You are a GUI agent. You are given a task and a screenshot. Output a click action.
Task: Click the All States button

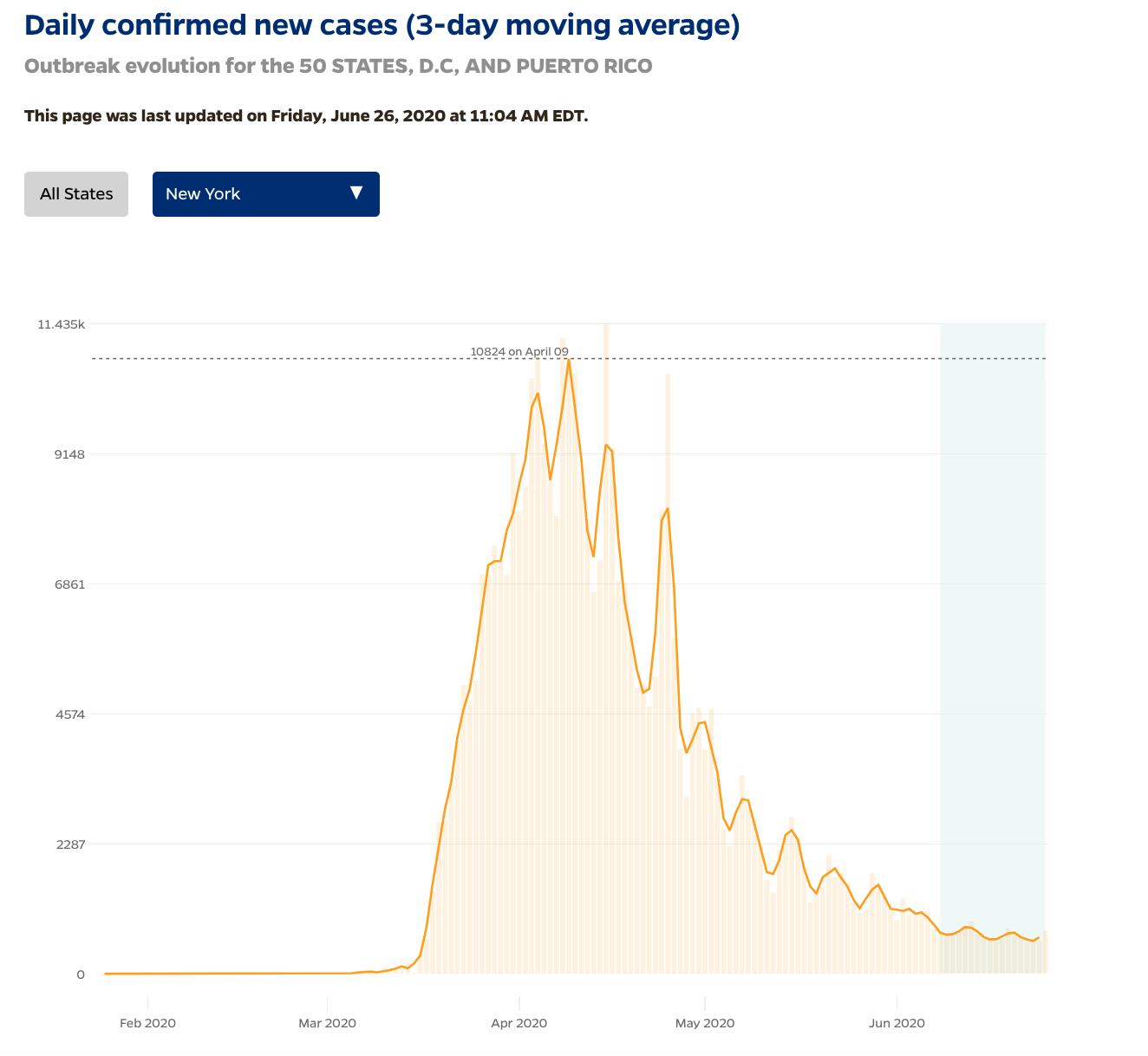coord(76,194)
